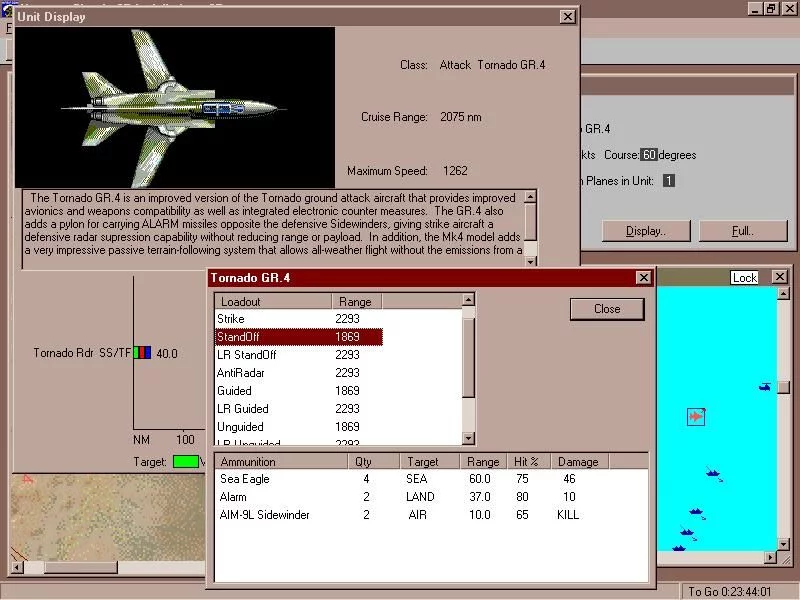This screenshot has height=600, width=800.
Task: Click the Ammunition column header
Action: pyautogui.click(x=281, y=462)
